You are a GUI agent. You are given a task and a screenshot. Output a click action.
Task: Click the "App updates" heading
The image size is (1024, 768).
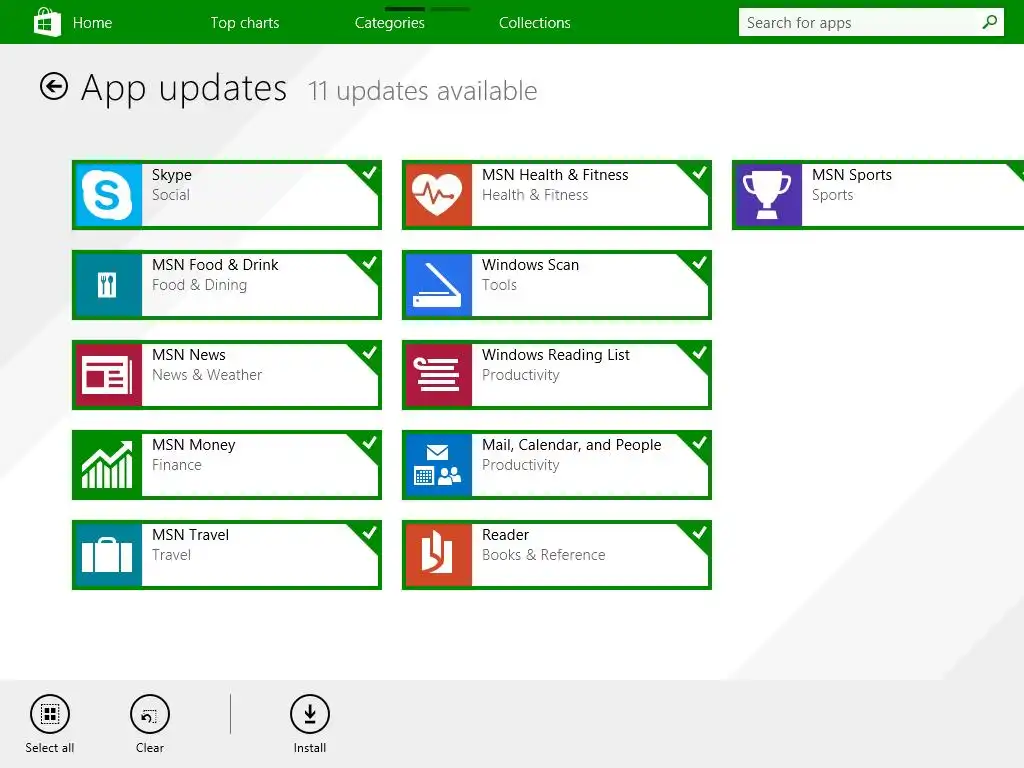tap(184, 89)
